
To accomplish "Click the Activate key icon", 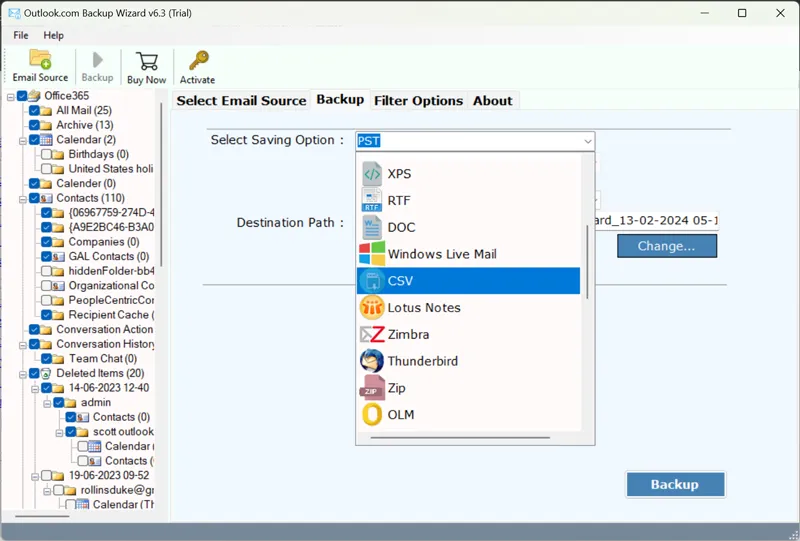I will (x=197, y=62).
